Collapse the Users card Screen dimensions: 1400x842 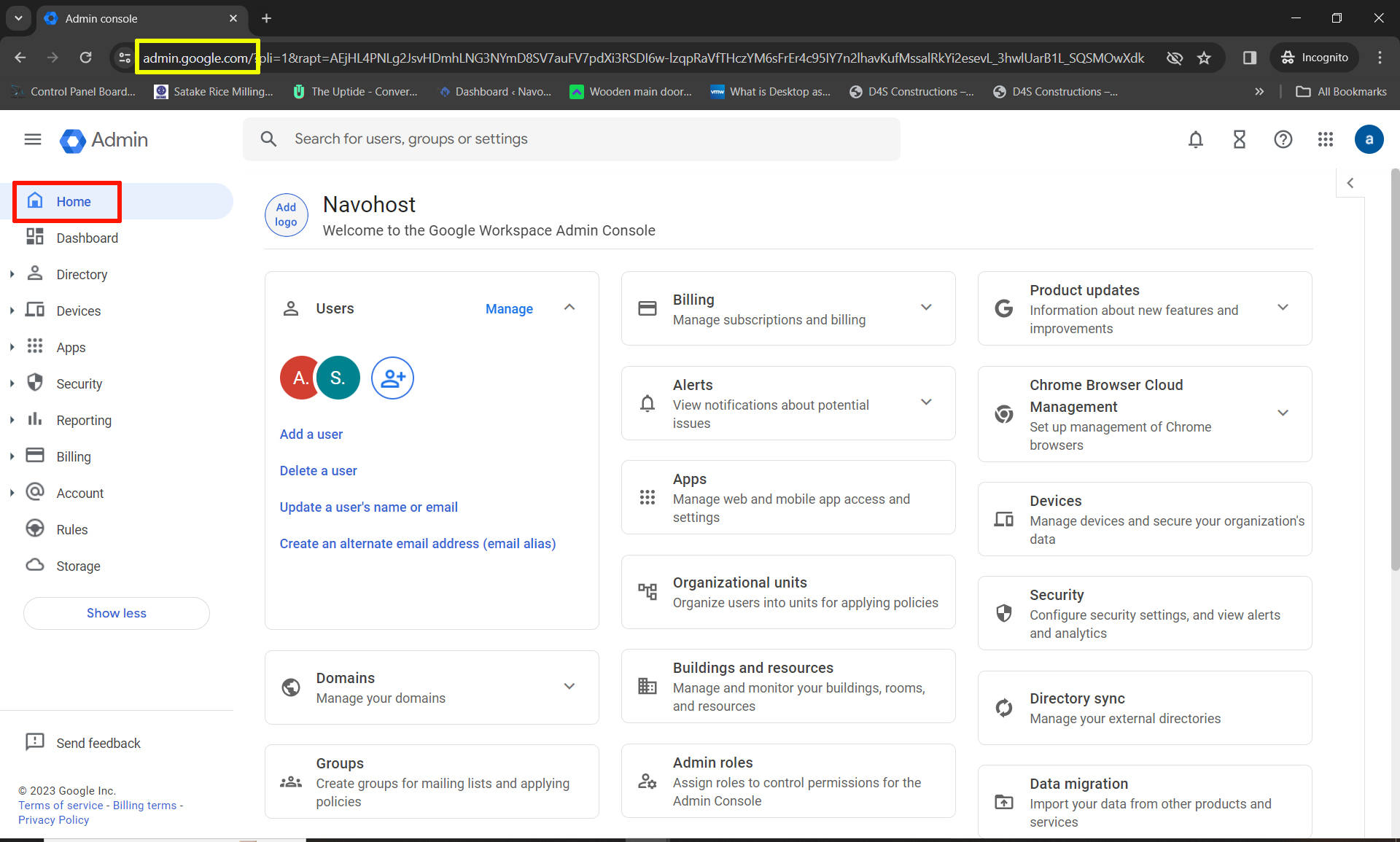coord(569,308)
